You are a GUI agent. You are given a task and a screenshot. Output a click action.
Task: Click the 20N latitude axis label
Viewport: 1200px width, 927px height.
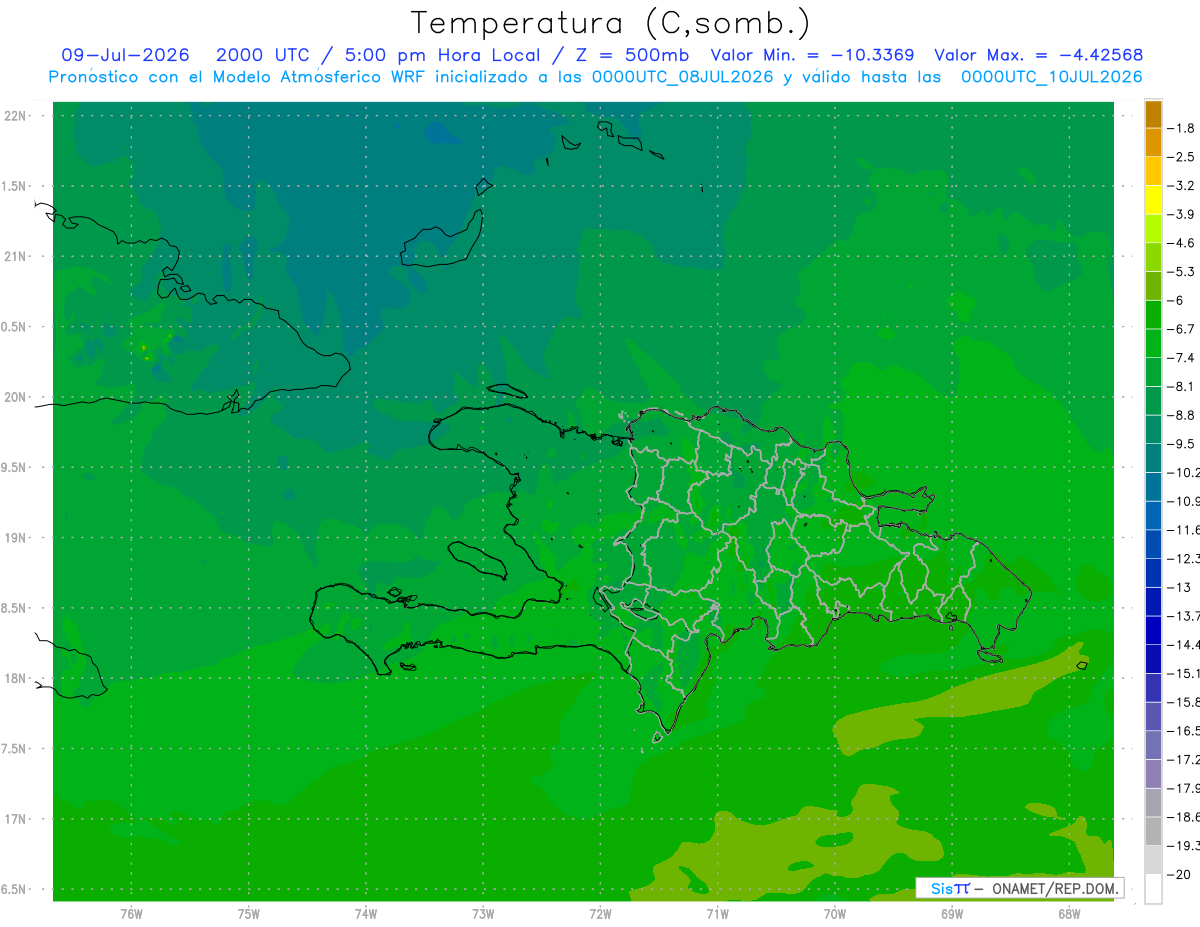click(x=16, y=397)
